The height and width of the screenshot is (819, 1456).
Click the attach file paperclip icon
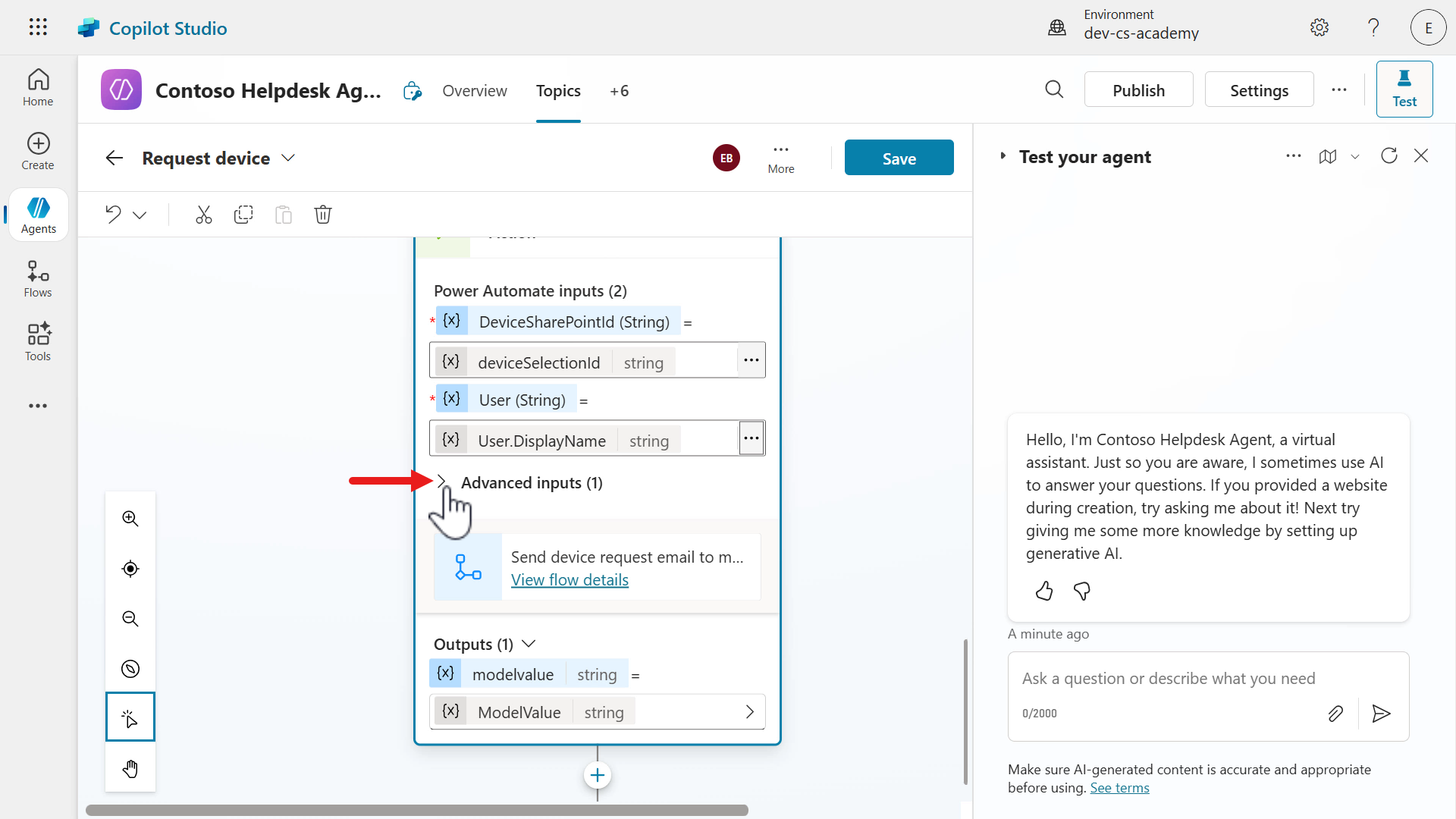(1335, 714)
